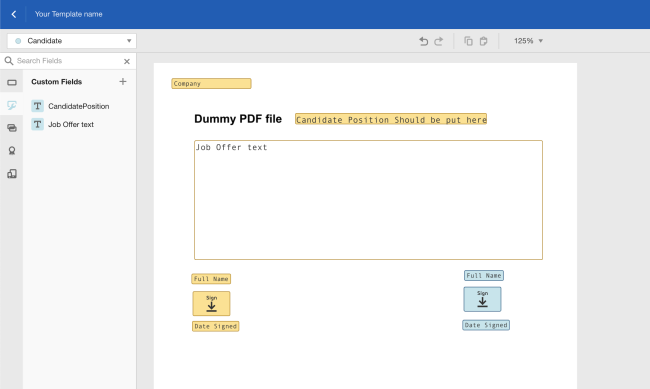Go back using the header arrow
Screen dimensions: 650x389
(14, 14)
